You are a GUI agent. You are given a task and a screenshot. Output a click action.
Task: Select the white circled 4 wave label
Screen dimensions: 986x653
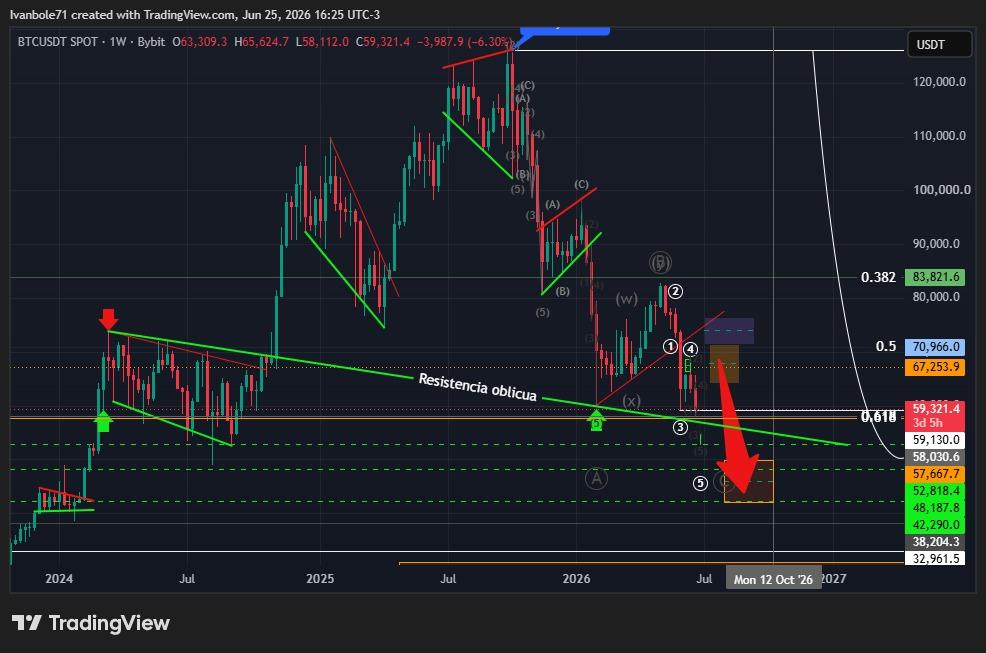(x=690, y=349)
